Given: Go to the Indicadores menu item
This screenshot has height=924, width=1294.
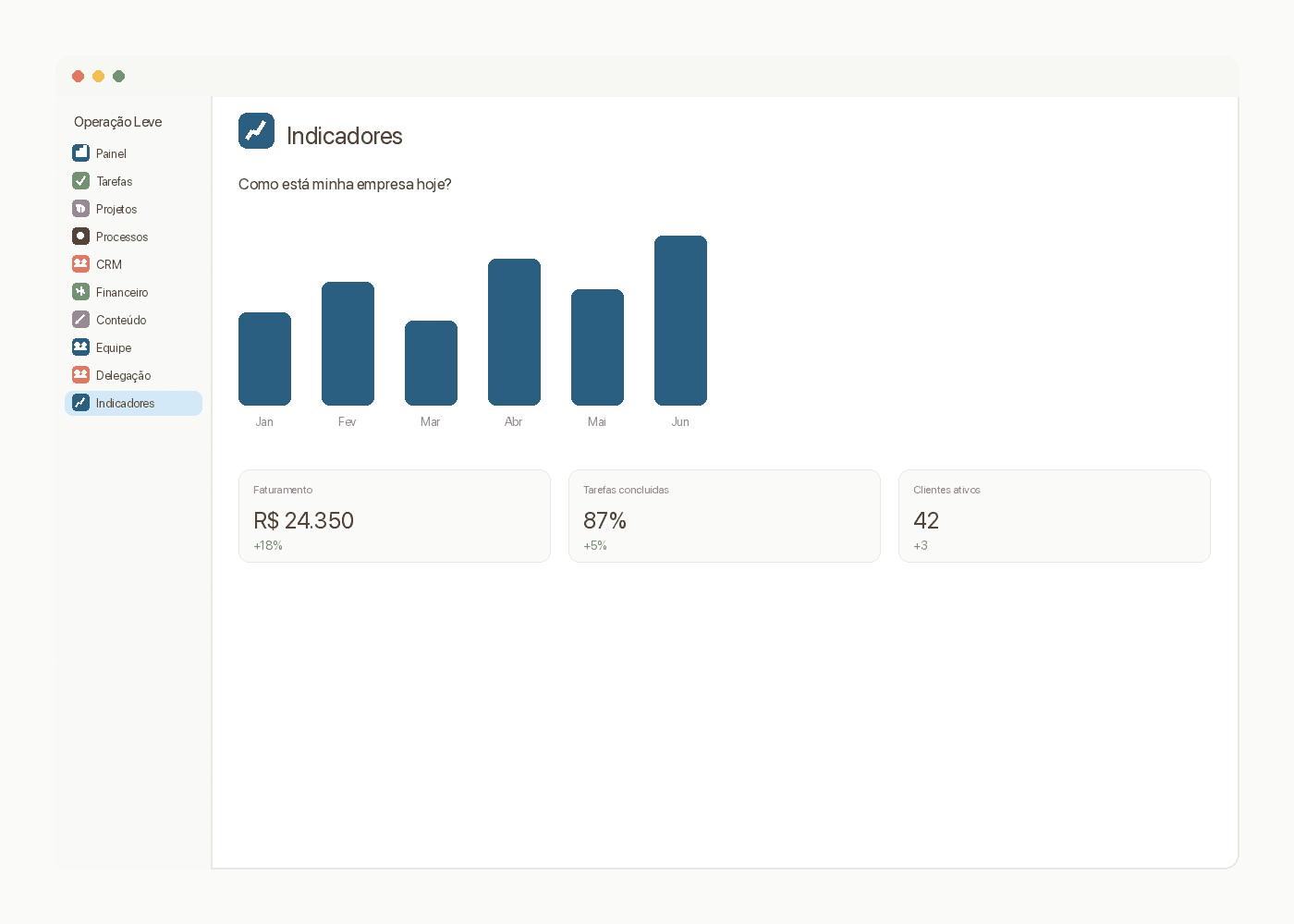Looking at the screenshot, I should point(133,403).
